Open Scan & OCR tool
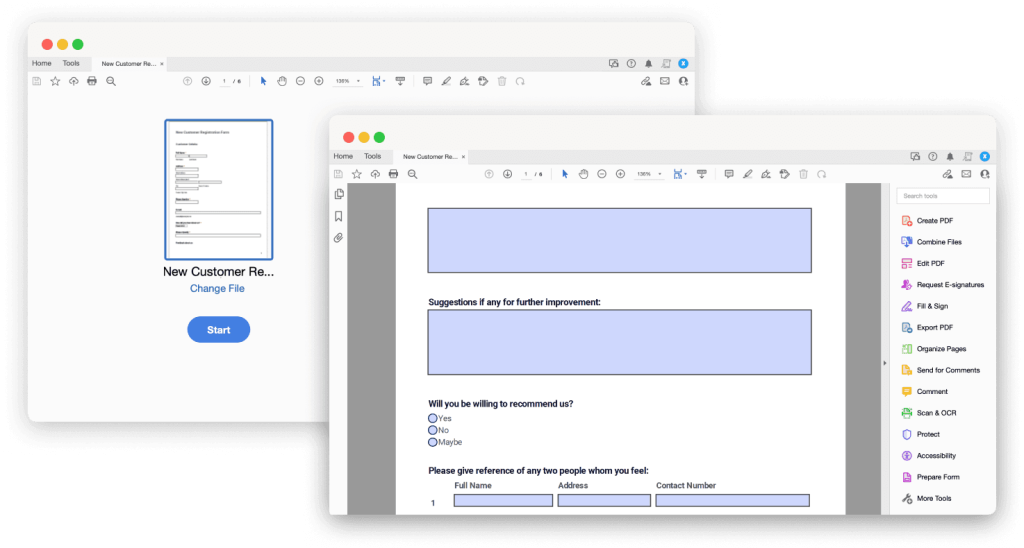The width and height of the screenshot is (1024, 548). click(929, 413)
